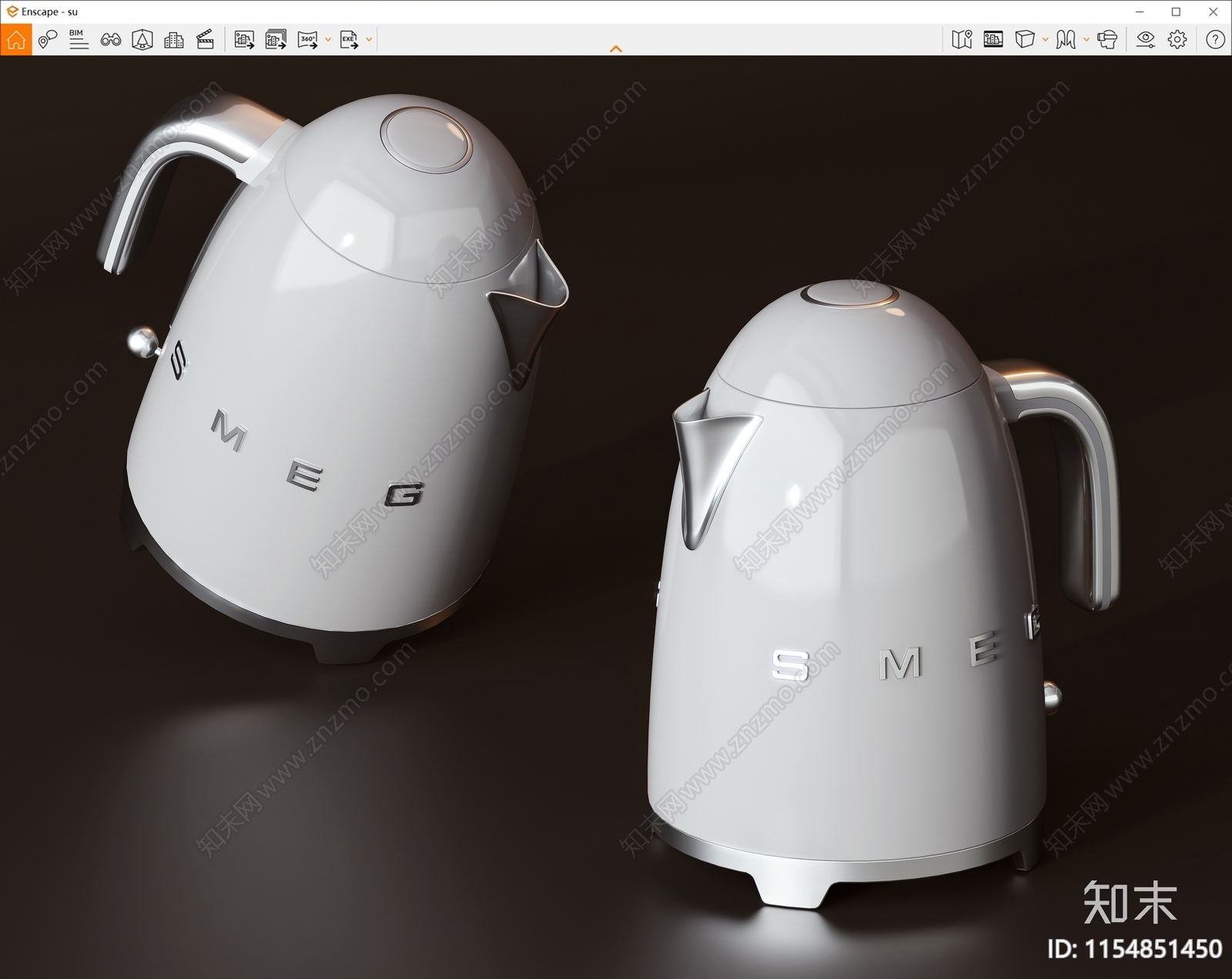Open Manage Views binoculars icon

[111, 39]
